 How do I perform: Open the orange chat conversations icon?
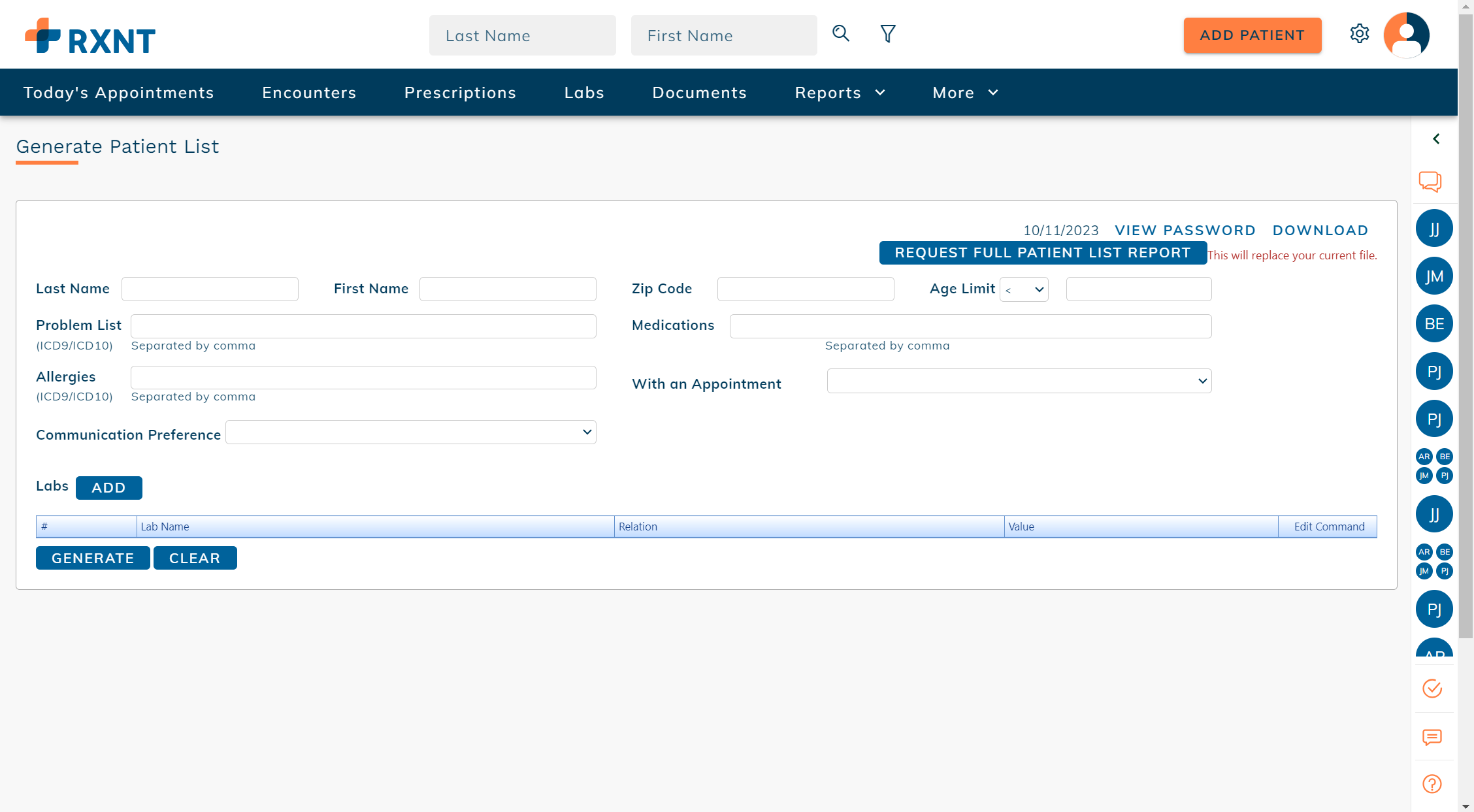[1430, 182]
